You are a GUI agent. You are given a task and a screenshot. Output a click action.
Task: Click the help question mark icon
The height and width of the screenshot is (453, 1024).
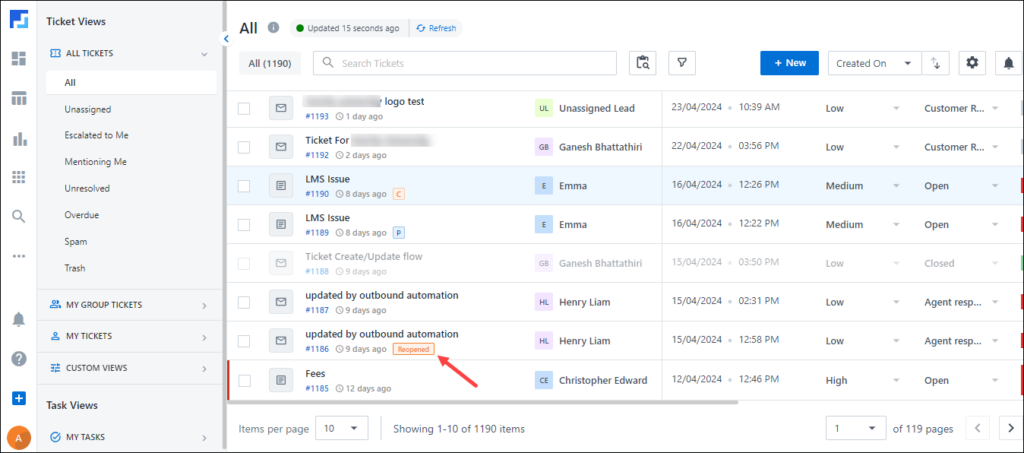click(18, 358)
